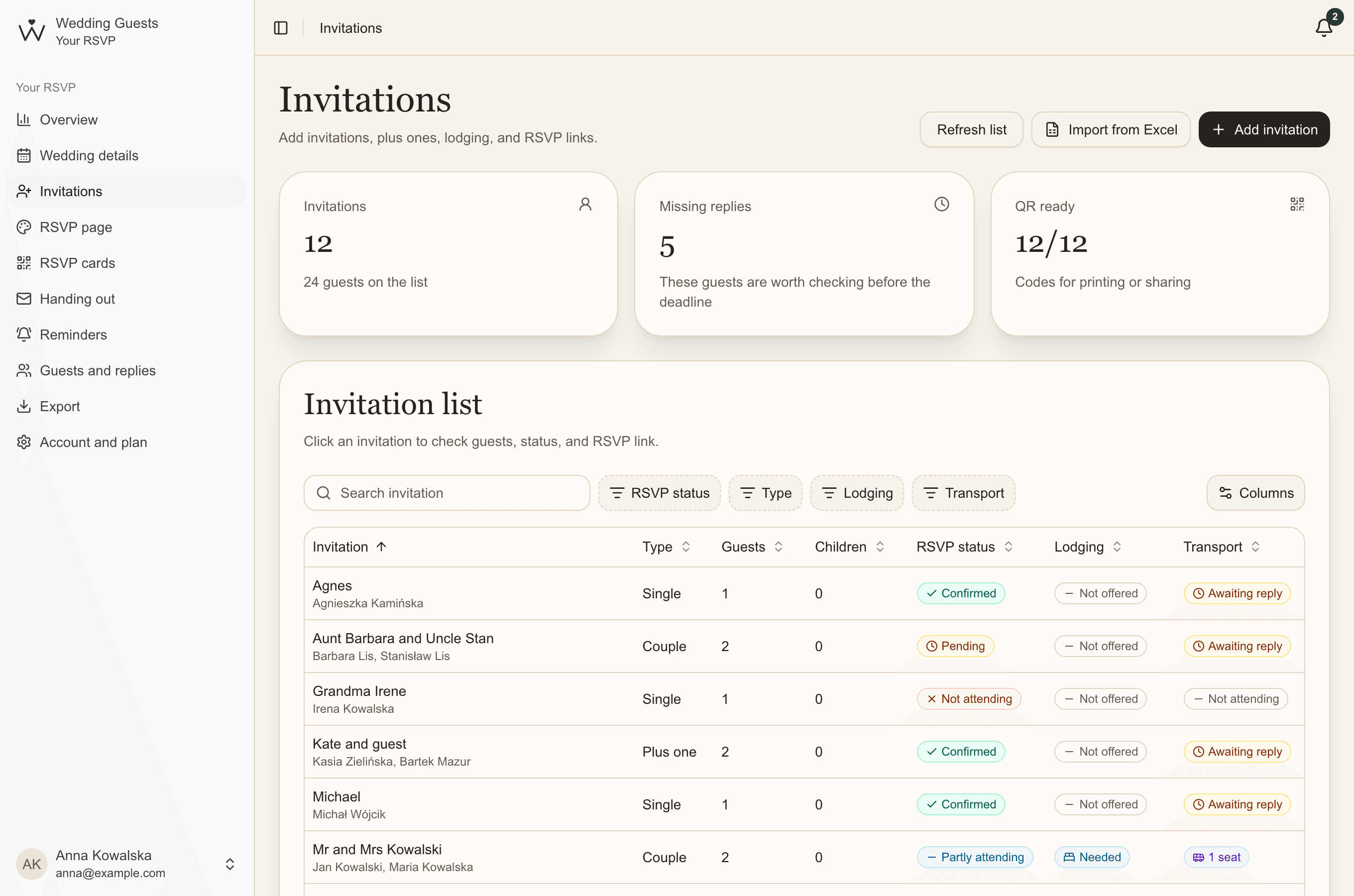Sort by Type column header

[666, 547]
